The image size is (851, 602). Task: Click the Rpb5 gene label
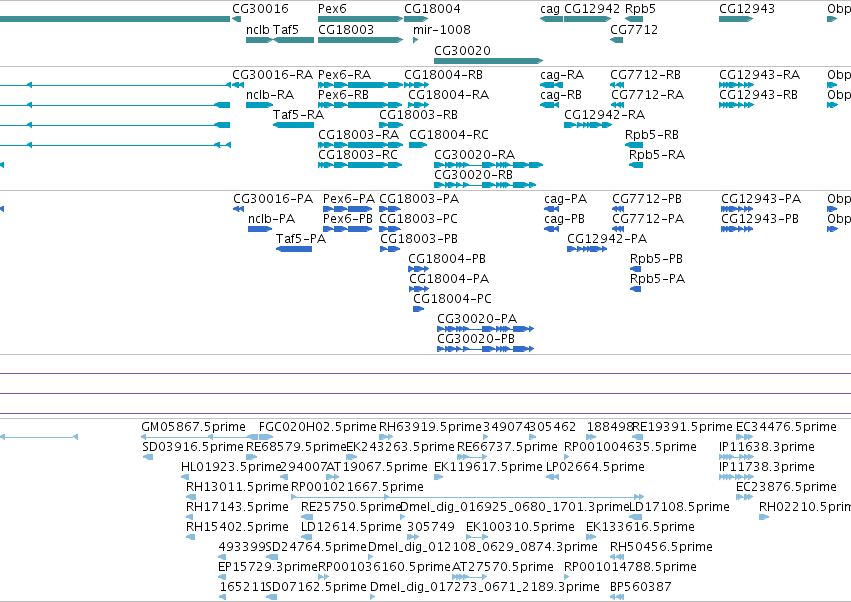[x=640, y=9]
